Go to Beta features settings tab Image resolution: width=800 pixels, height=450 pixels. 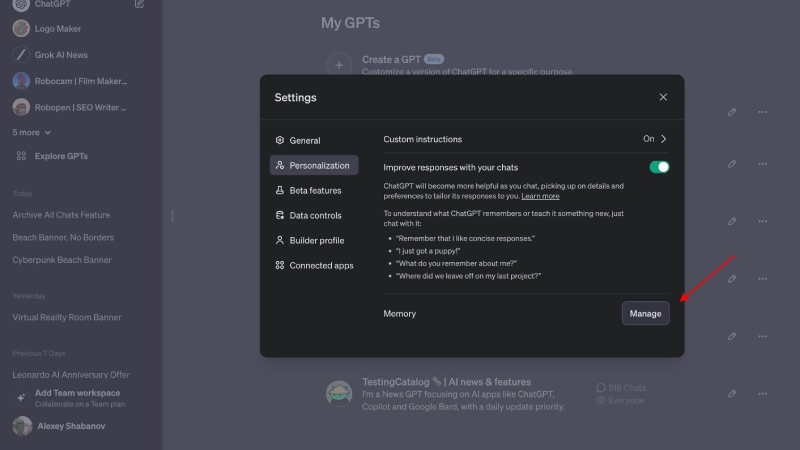(x=314, y=190)
